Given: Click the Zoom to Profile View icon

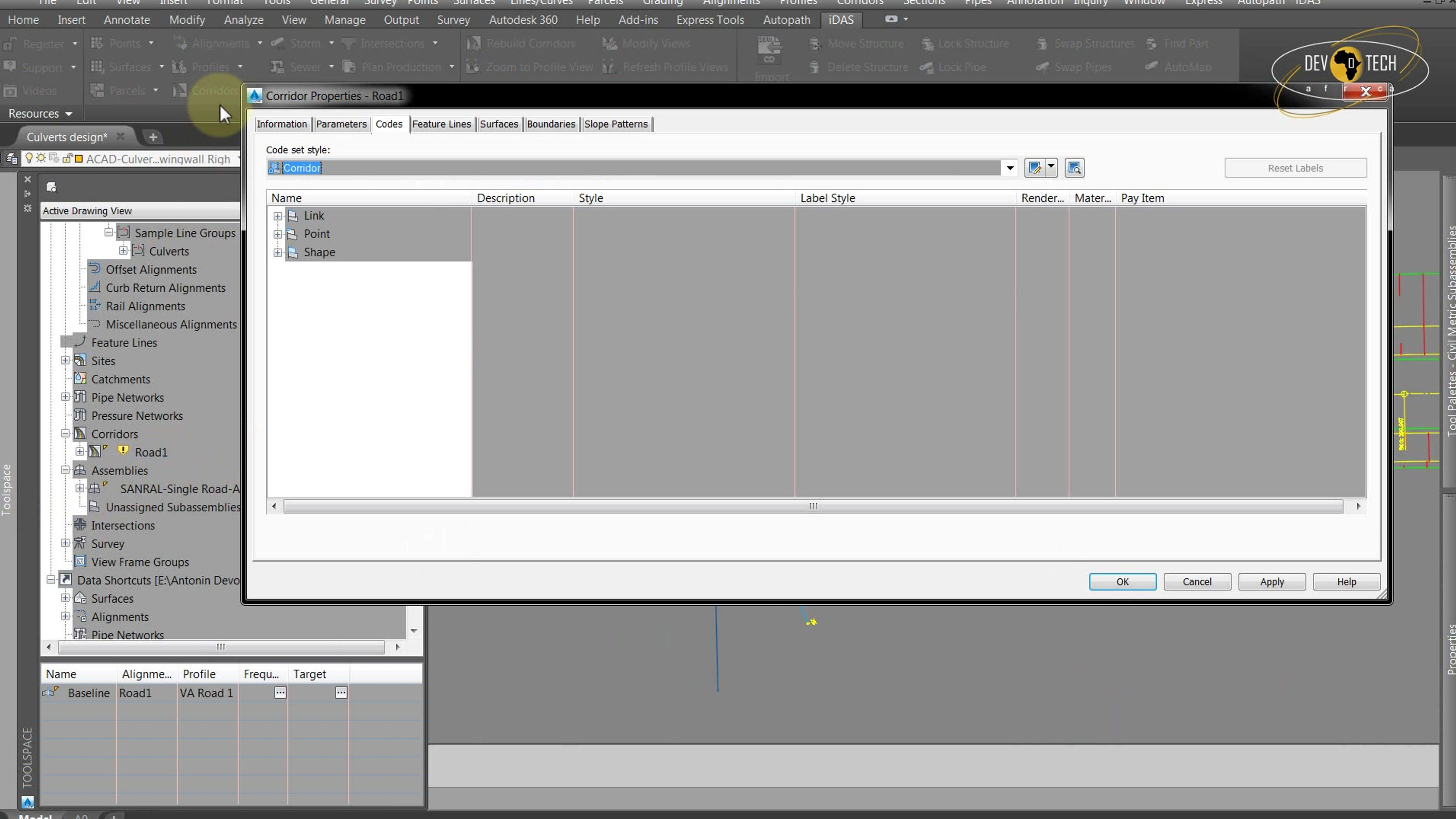Looking at the screenshot, I should click(x=472, y=67).
